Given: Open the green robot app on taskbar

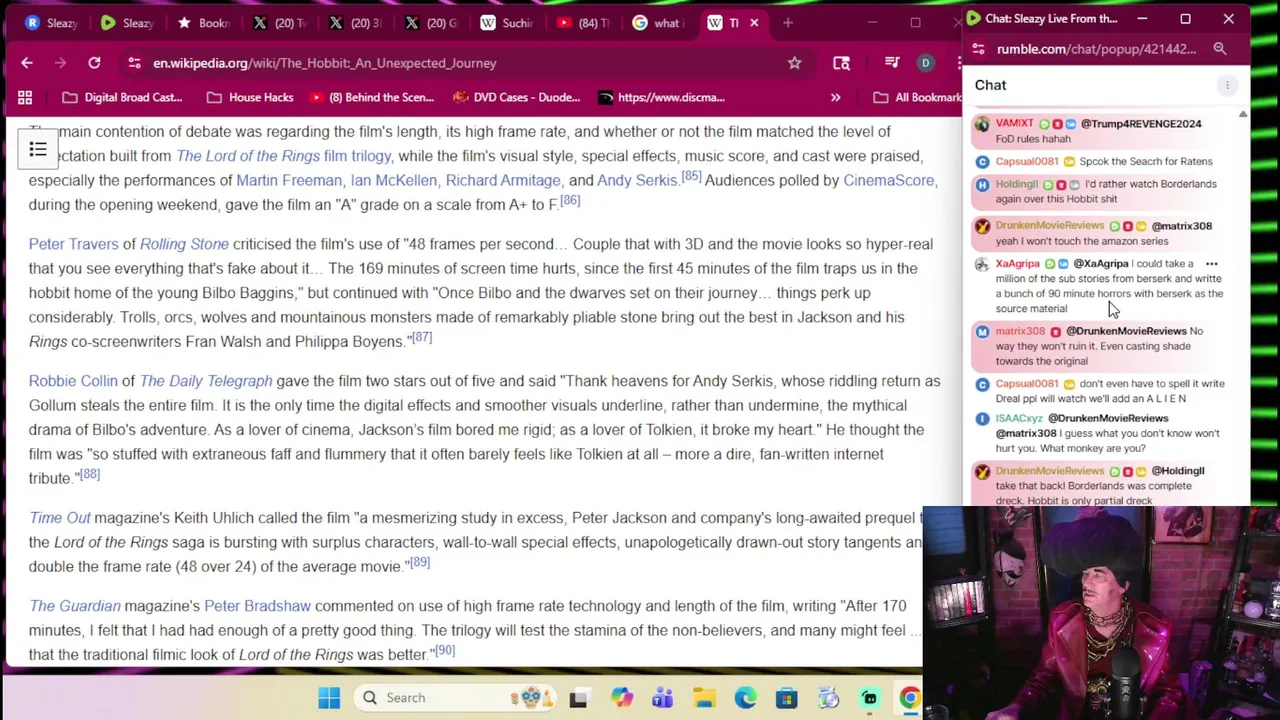Looking at the screenshot, I should click(869, 697).
